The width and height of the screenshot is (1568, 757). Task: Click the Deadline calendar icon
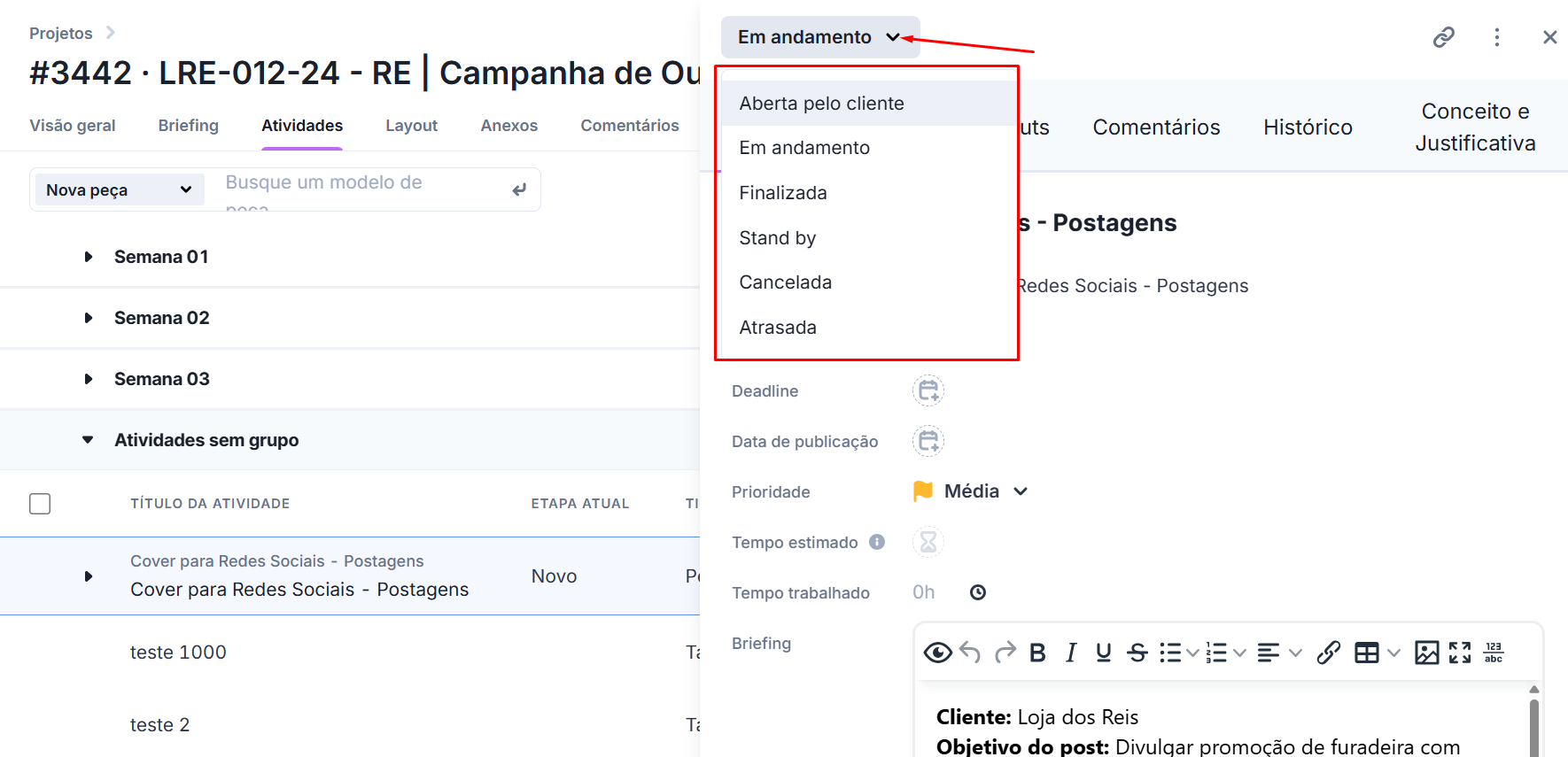coord(928,390)
